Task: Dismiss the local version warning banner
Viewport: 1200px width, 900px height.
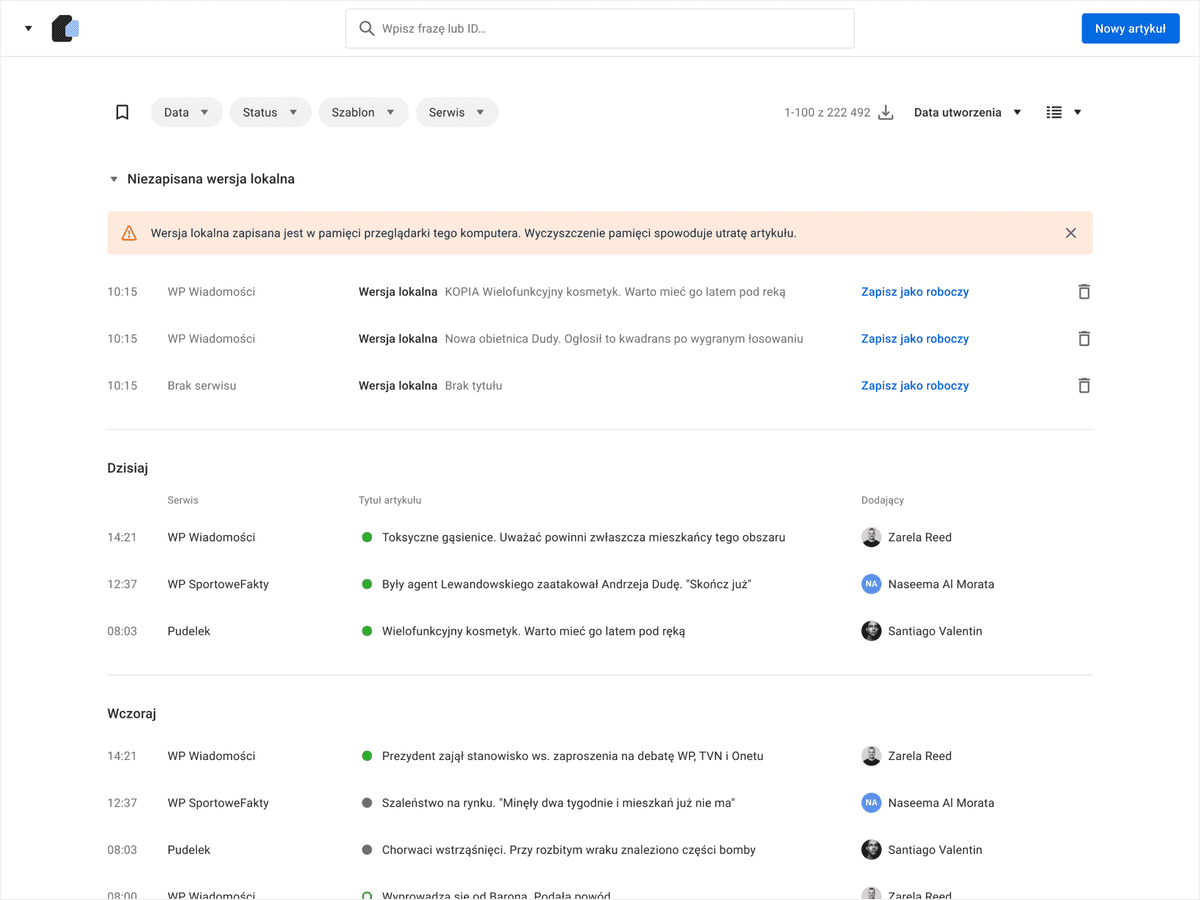Action: coord(1071,233)
